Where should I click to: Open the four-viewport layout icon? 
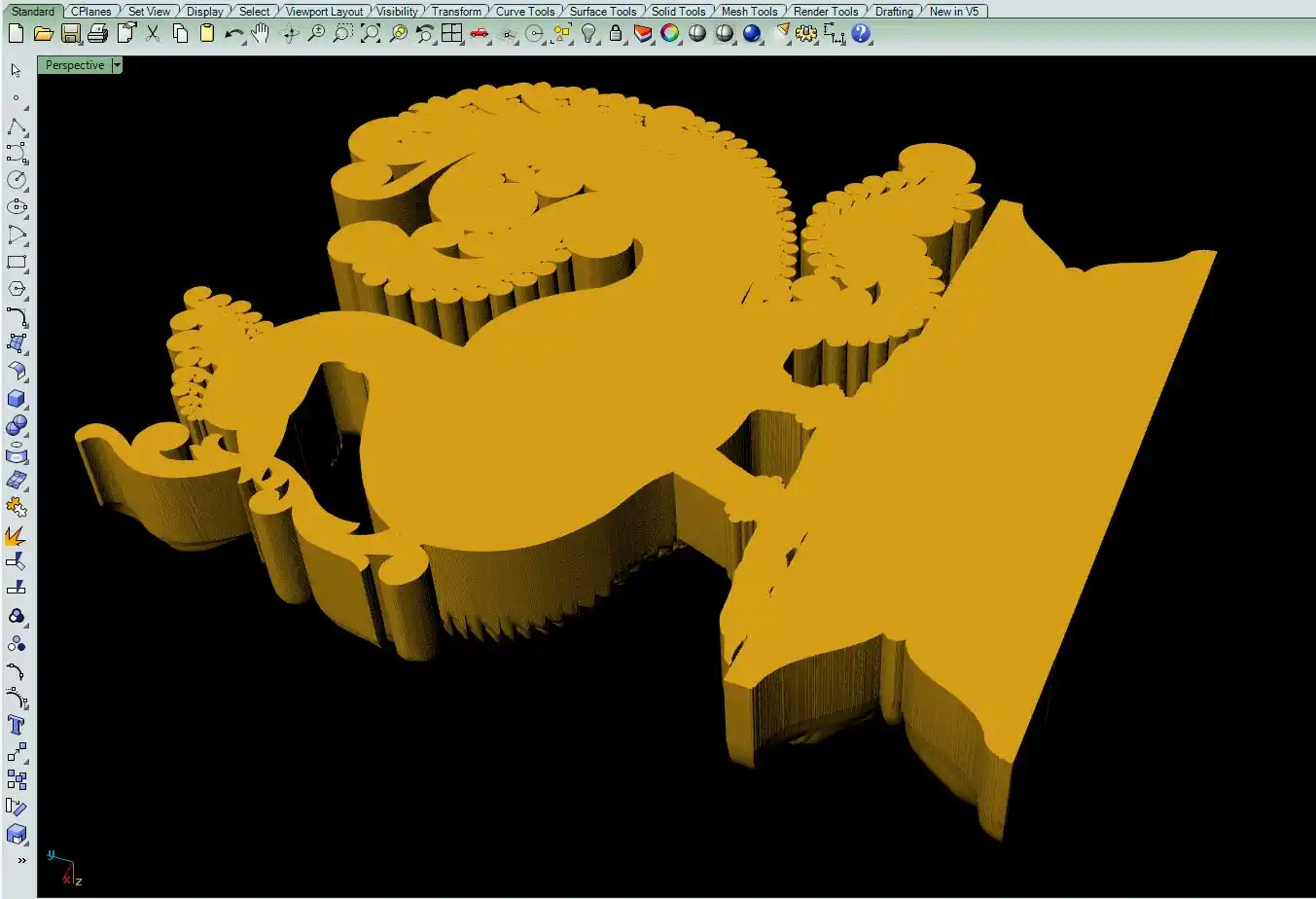tap(451, 34)
